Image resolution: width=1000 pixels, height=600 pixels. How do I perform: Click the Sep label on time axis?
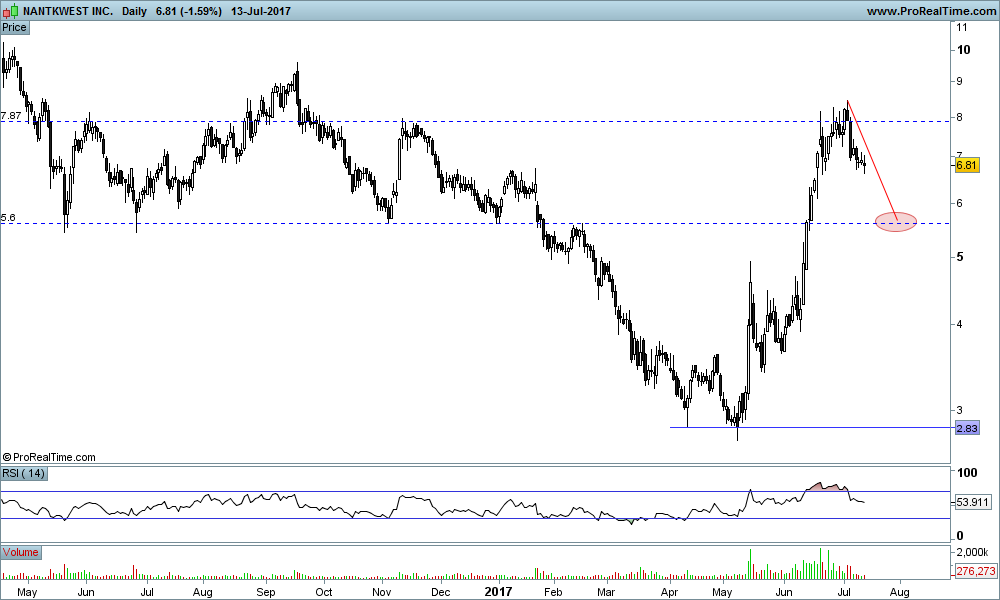(265, 592)
